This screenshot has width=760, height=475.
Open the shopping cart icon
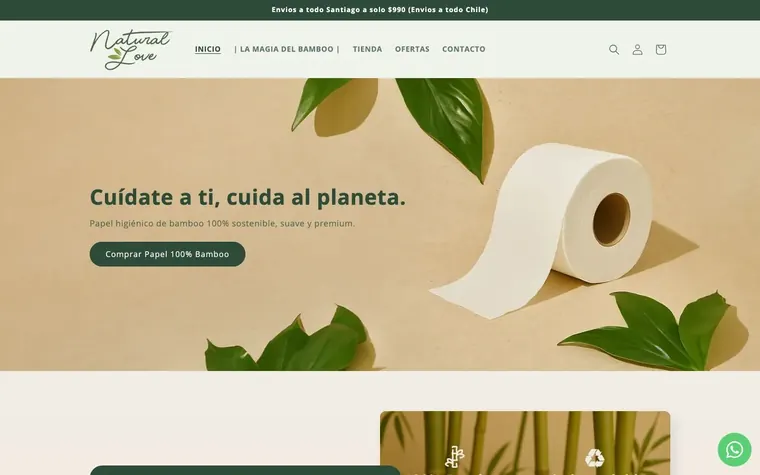(661, 49)
